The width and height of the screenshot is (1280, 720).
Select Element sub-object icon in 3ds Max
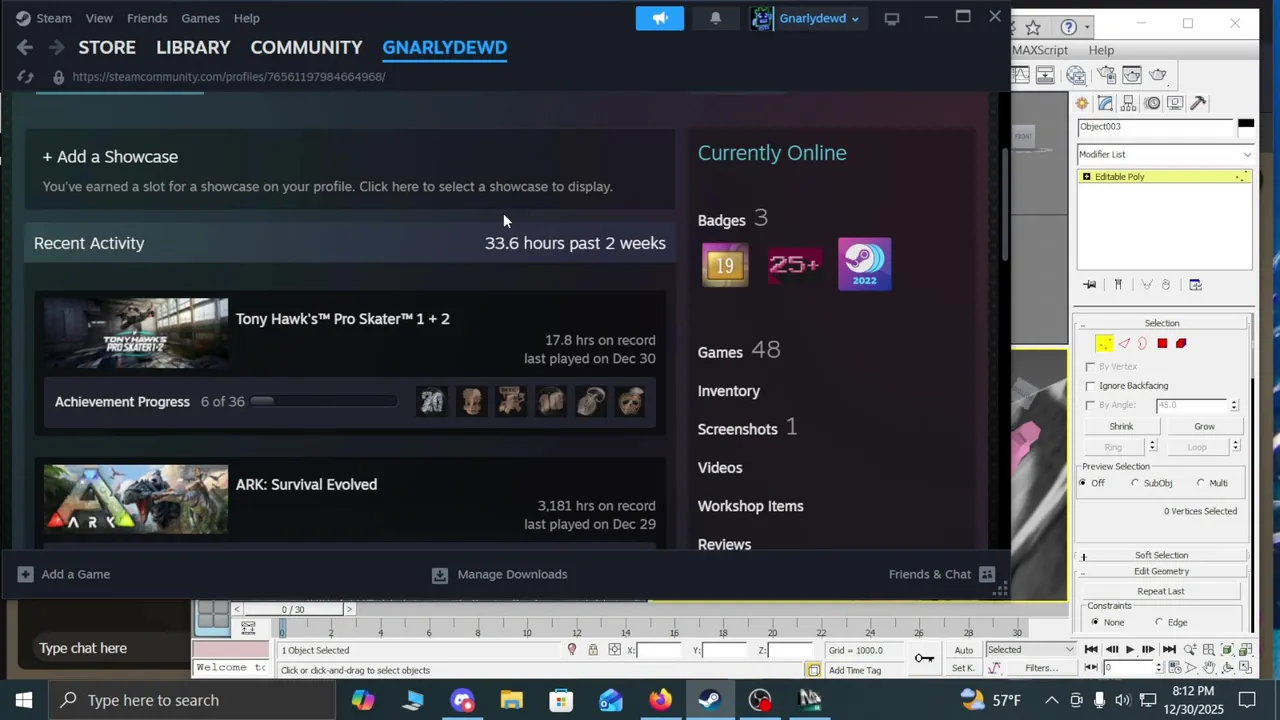point(1181,343)
